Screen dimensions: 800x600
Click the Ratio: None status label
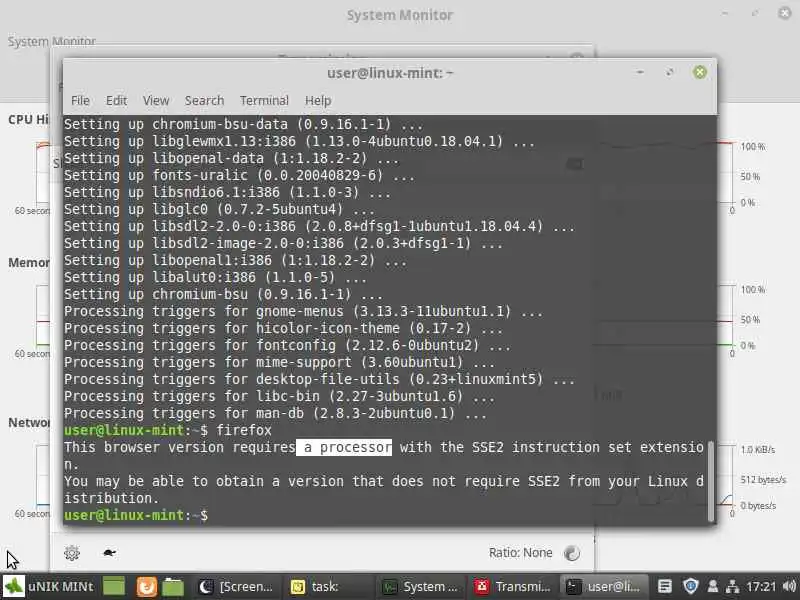point(520,553)
